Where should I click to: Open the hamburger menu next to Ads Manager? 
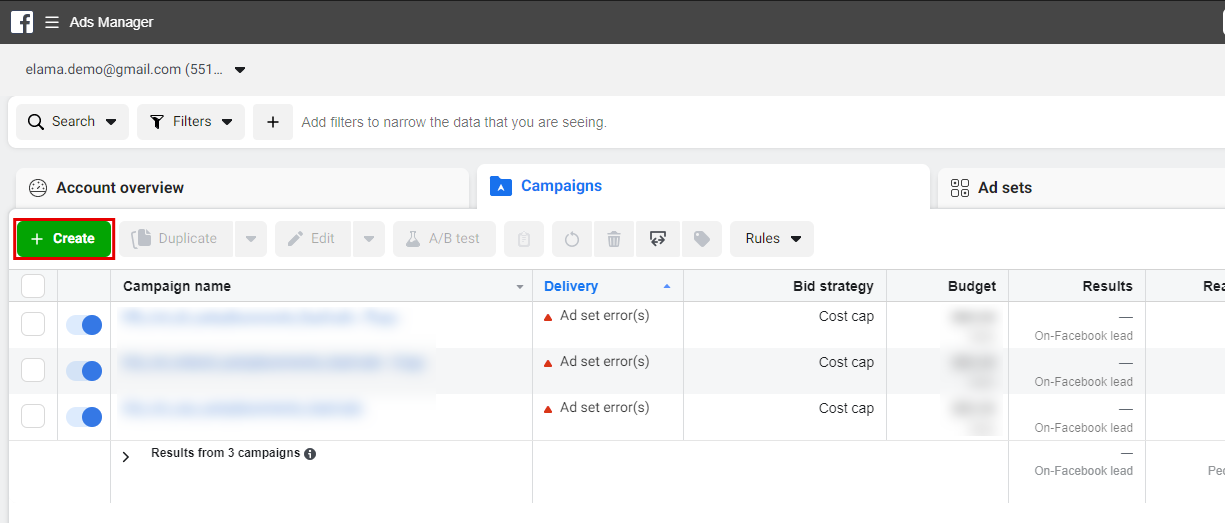point(52,22)
